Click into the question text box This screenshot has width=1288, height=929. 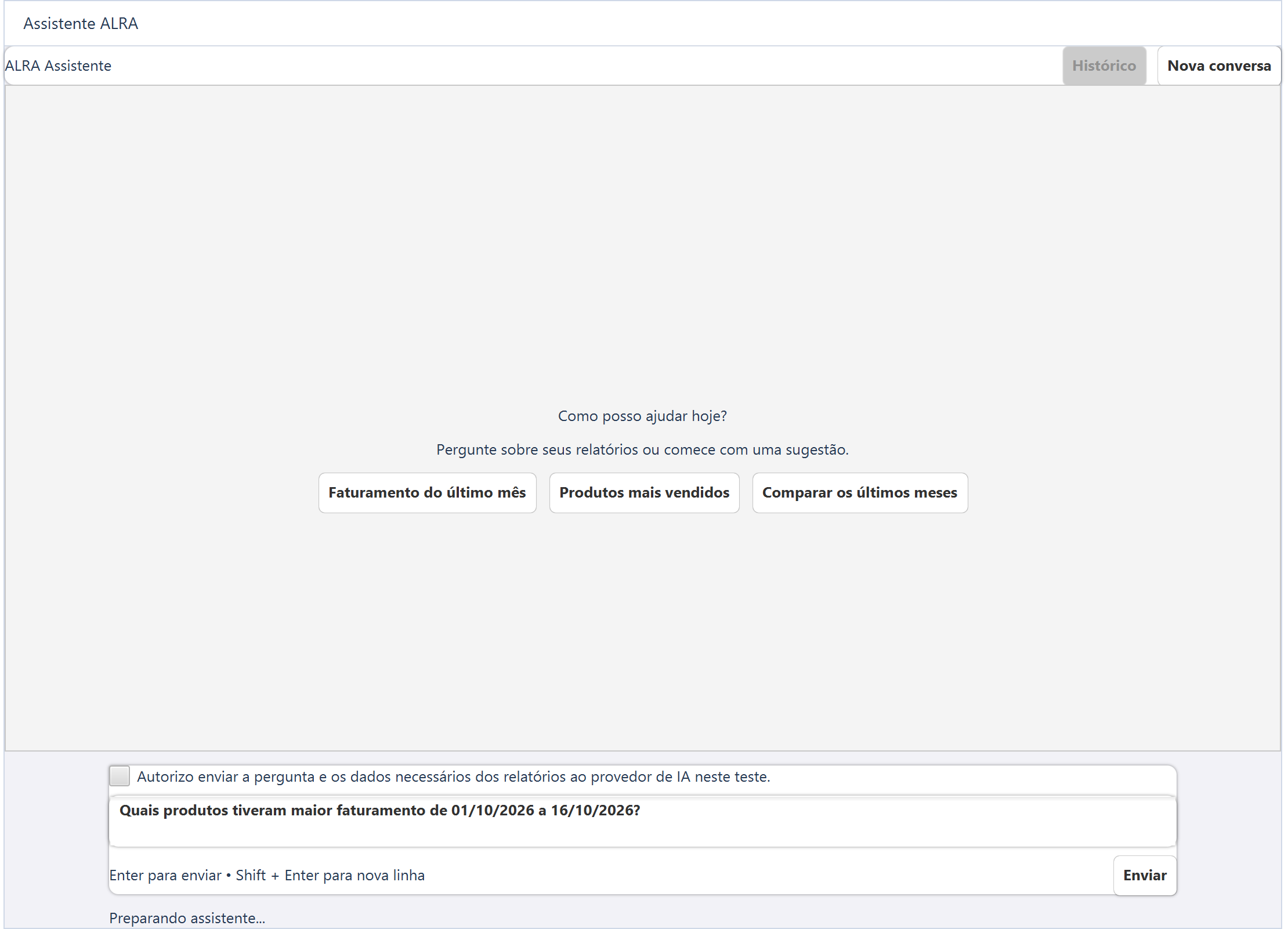(642, 821)
